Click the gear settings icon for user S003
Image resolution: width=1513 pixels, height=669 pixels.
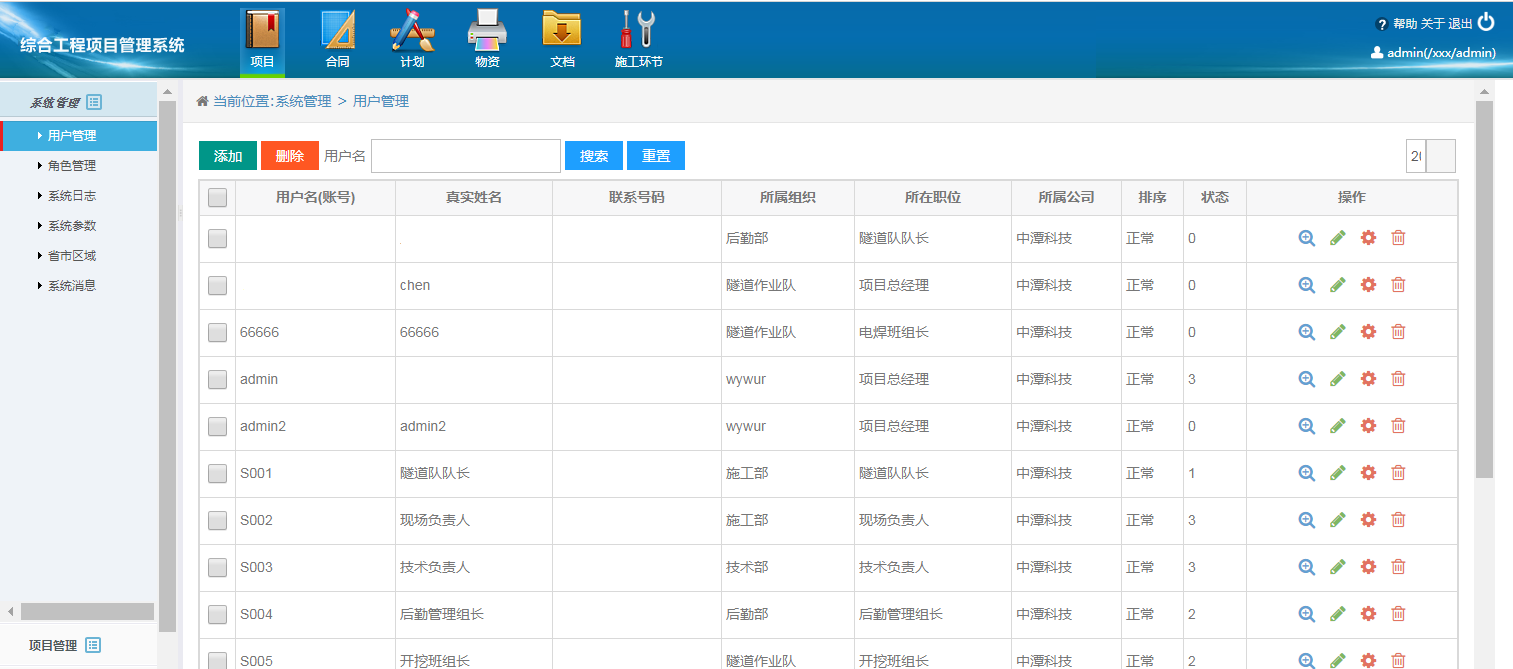[1368, 567]
